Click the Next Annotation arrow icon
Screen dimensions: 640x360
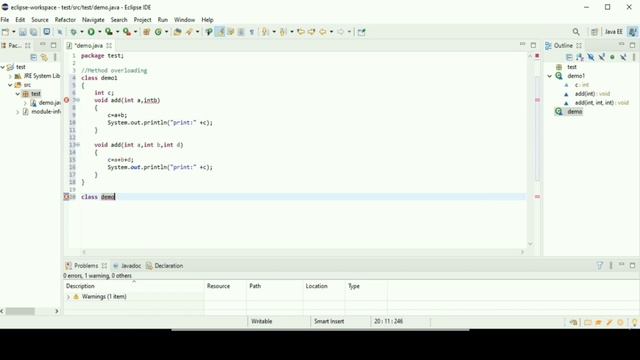(x=265, y=32)
